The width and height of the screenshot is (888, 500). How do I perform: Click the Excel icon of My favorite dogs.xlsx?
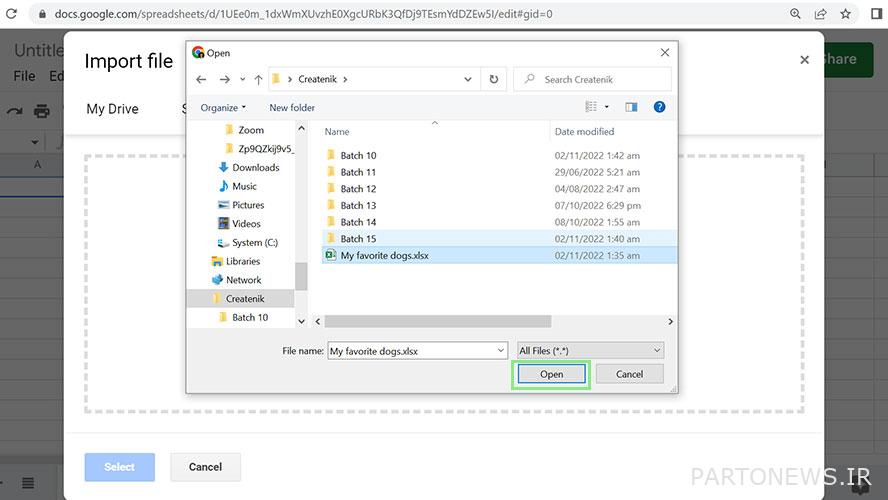coord(330,255)
